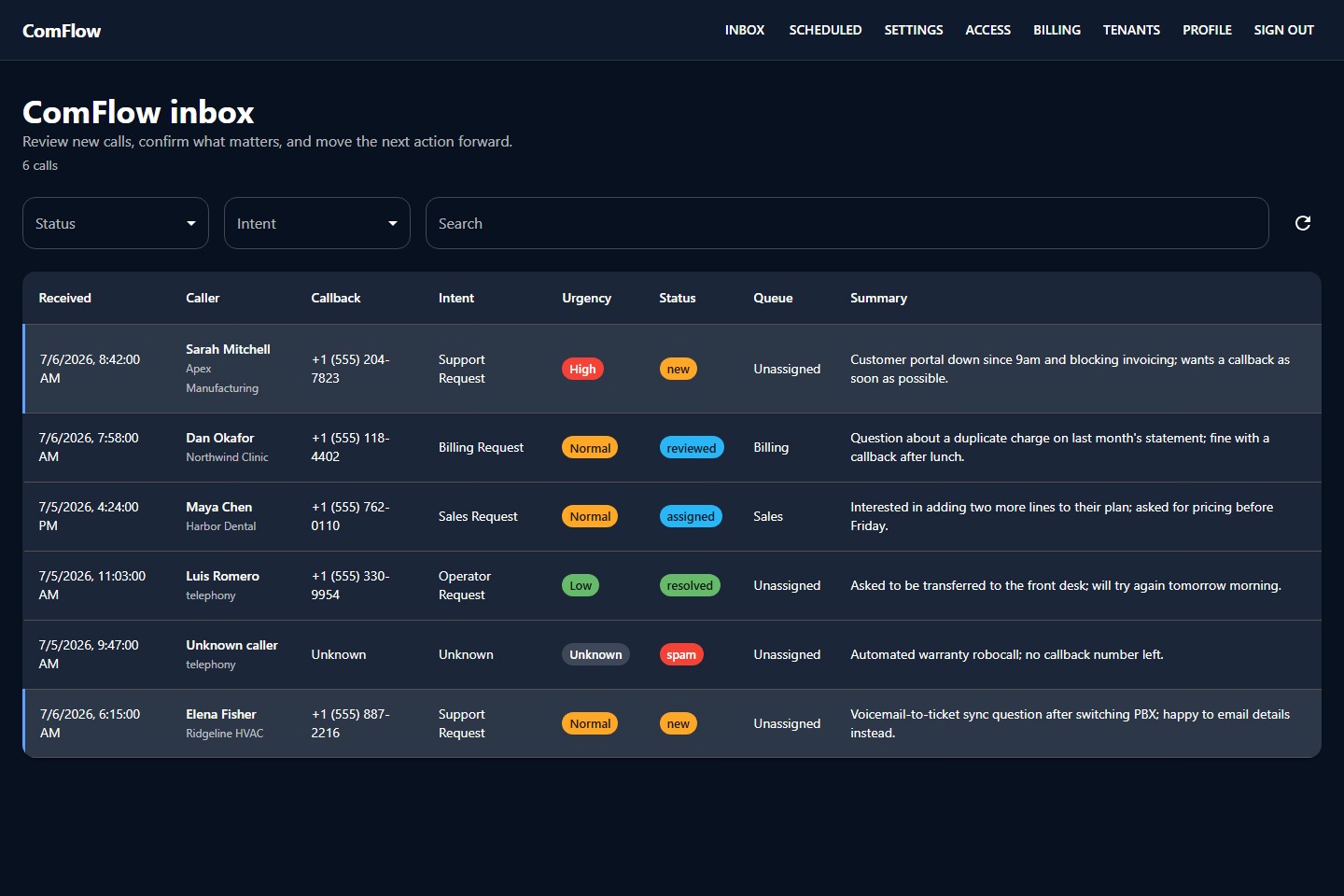
Task: Click the Northwind Clinic company label
Action: (x=227, y=457)
